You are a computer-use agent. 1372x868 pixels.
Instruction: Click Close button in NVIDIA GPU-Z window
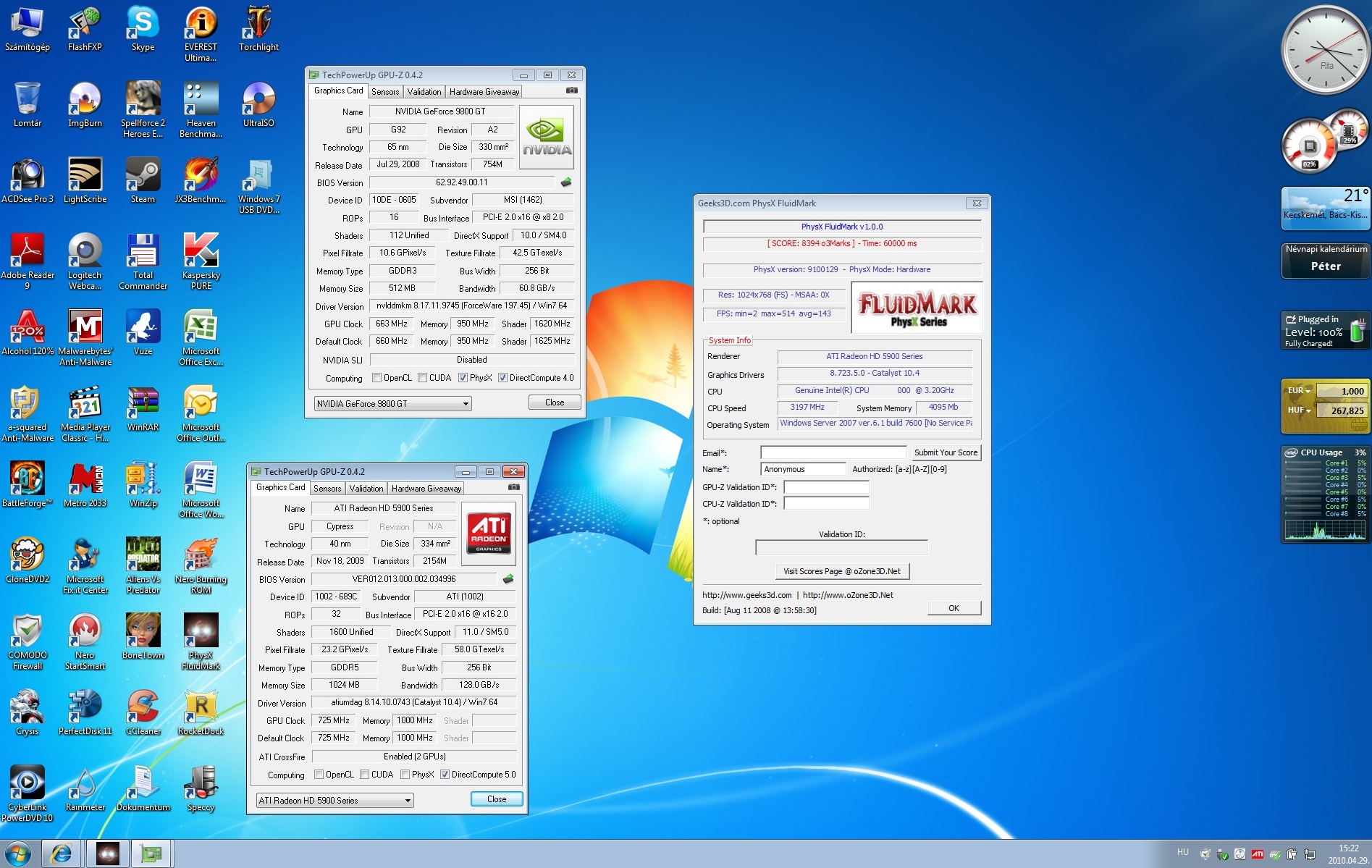coord(555,403)
